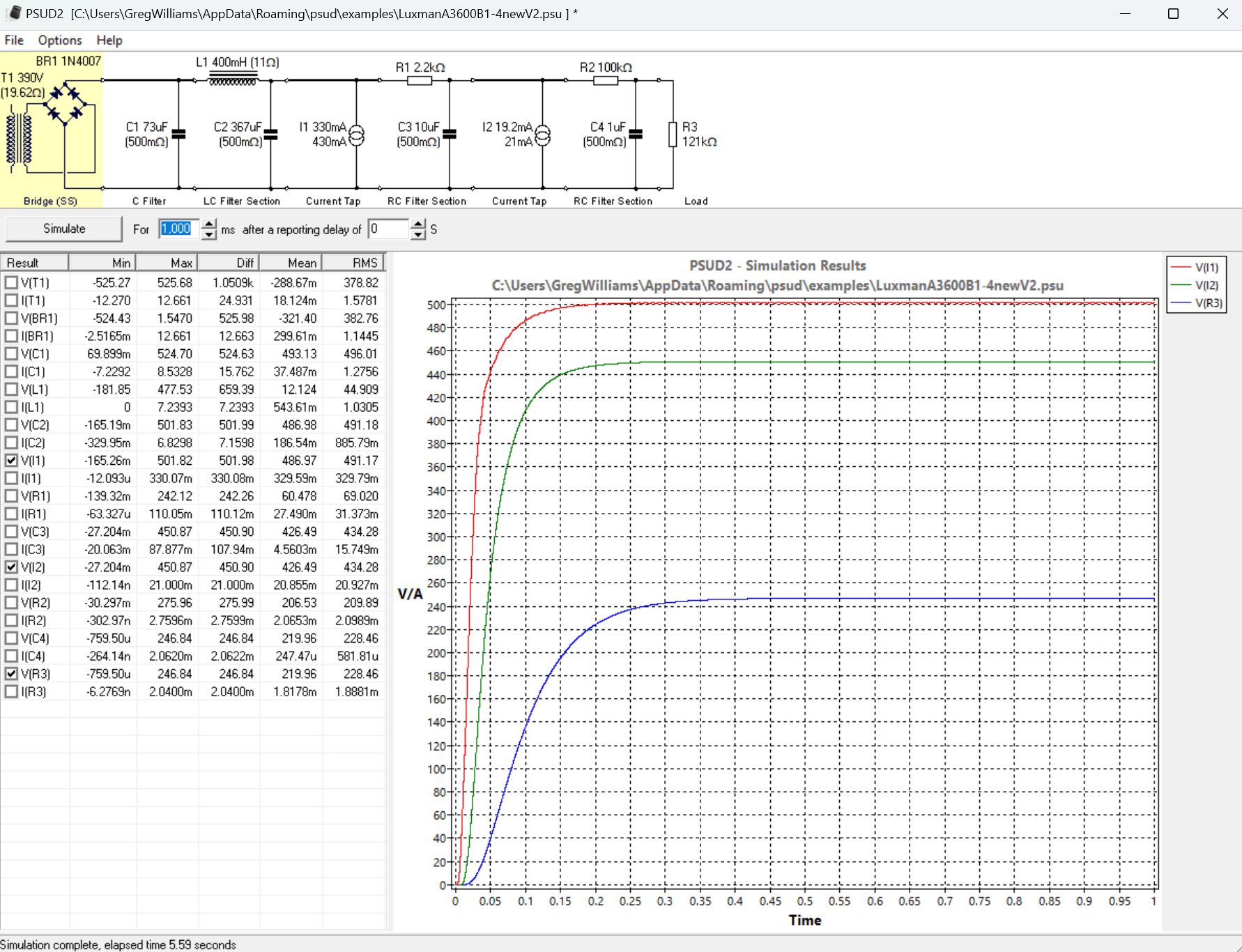Increase the reporting delay with up arrow
This screenshot has height=952, width=1242.
pyautogui.click(x=417, y=224)
